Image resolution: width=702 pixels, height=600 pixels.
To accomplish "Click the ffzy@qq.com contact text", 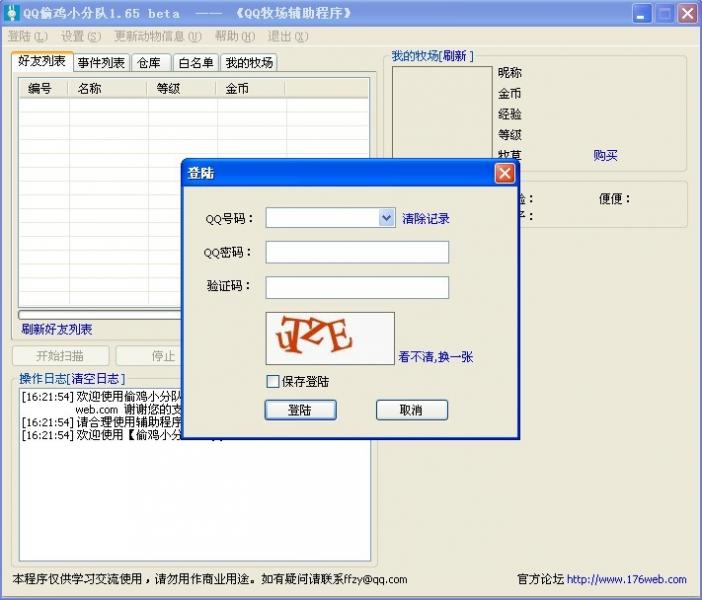I will click(375, 579).
